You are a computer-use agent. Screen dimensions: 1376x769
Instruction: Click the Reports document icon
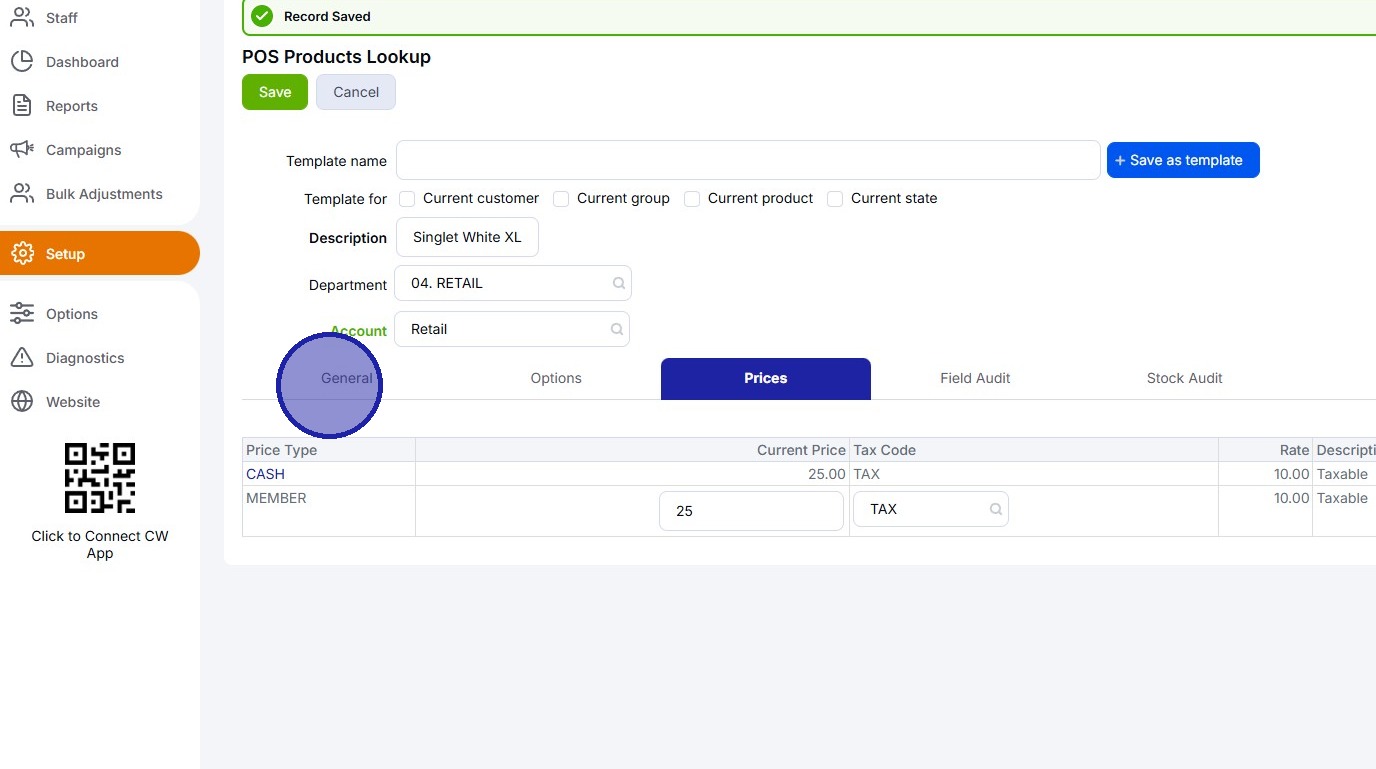pyautogui.click(x=22, y=105)
